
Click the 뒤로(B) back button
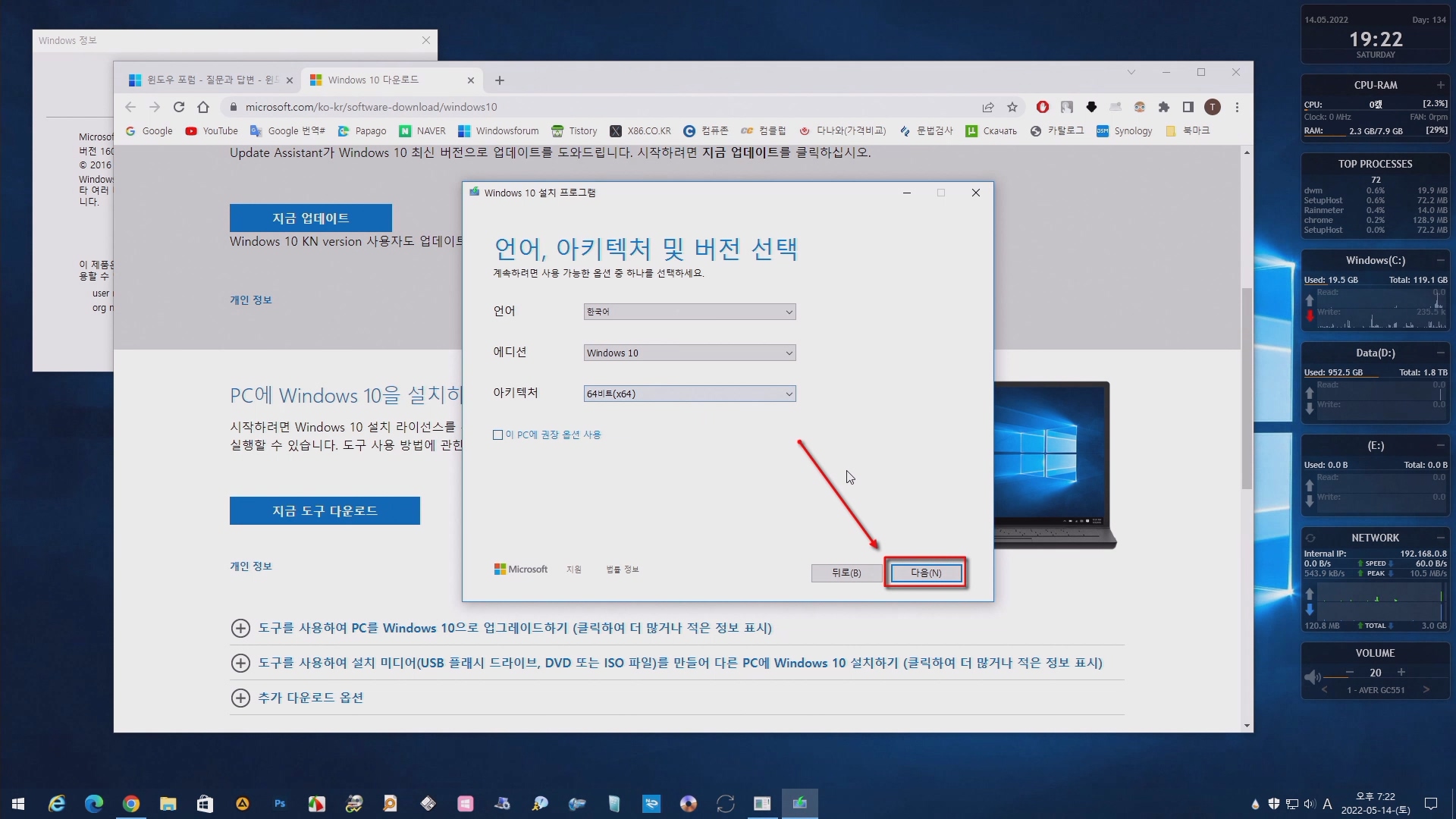[846, 573]
